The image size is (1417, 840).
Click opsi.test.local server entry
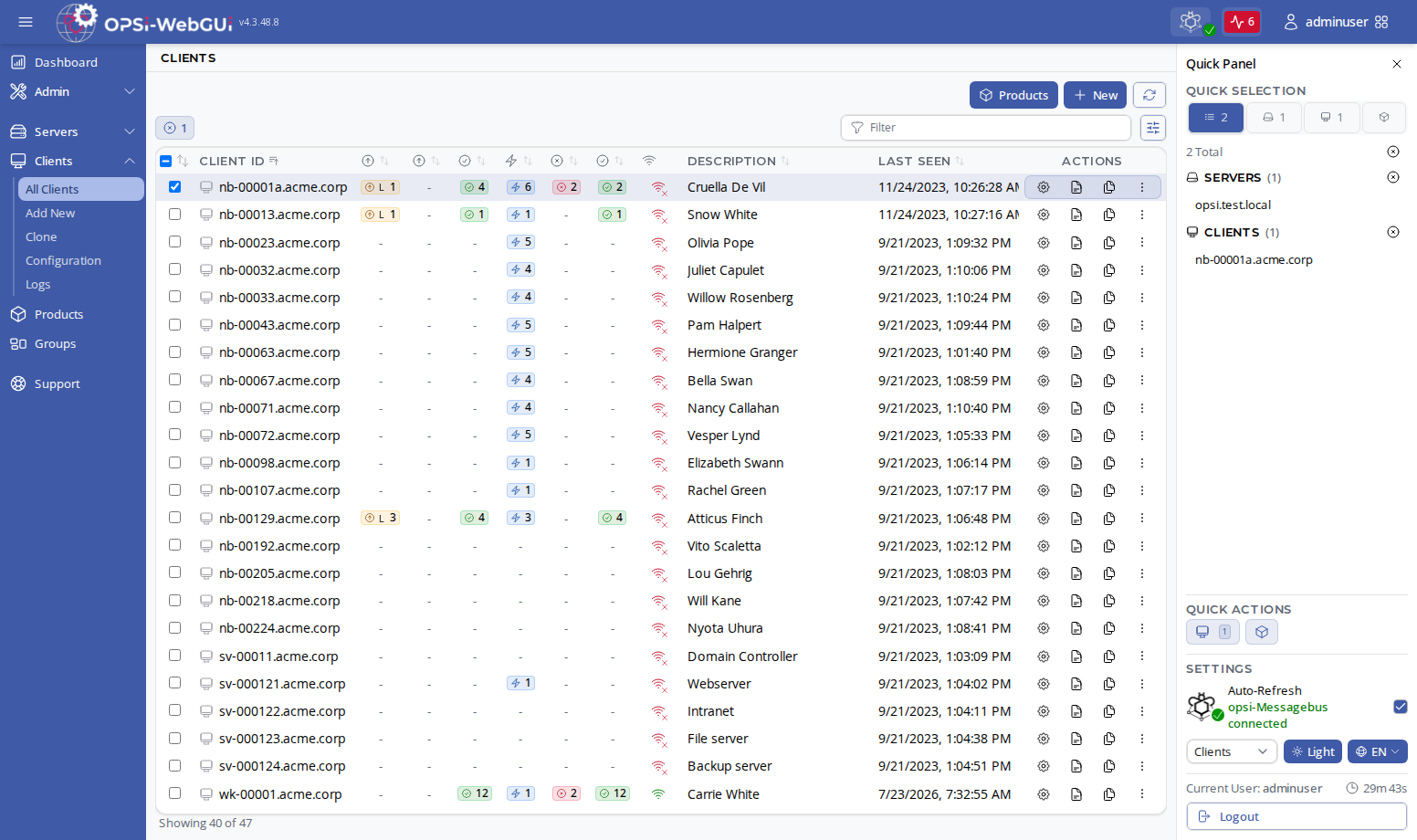click(x=1233, y=205)
